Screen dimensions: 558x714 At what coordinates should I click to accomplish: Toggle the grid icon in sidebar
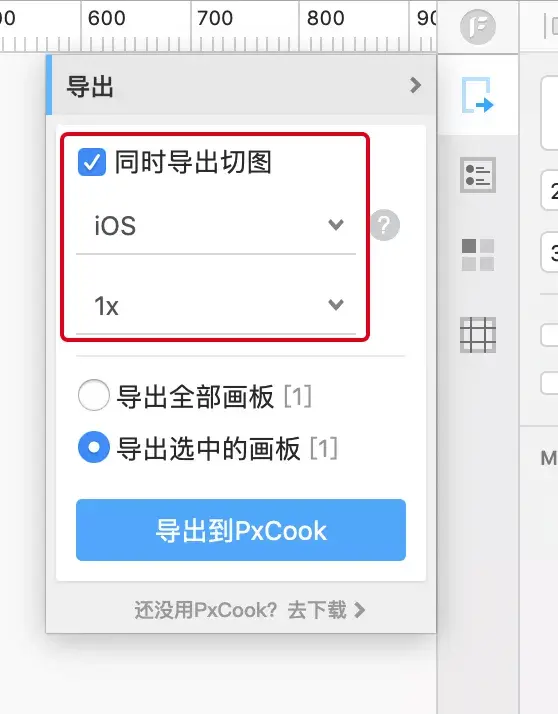click(478, 335)
